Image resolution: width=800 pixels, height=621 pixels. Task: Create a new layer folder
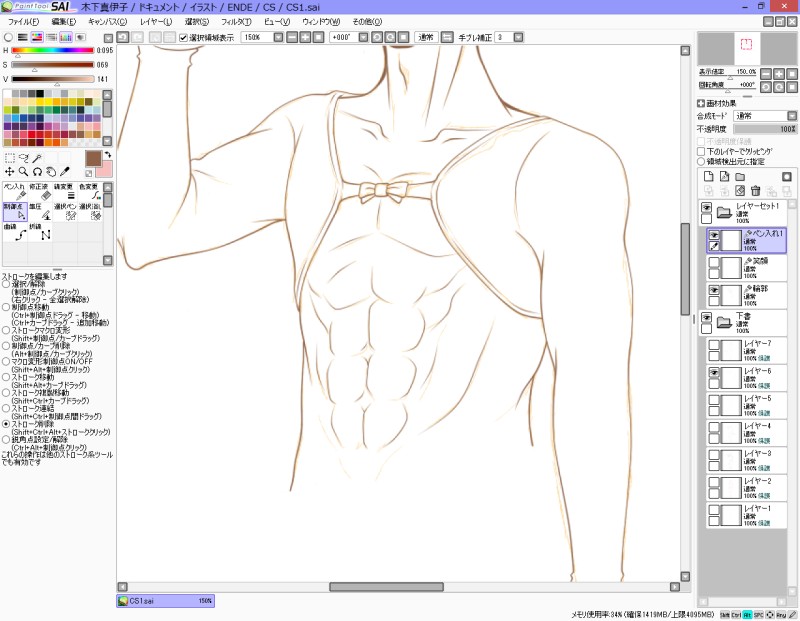[x=740, y=177]
